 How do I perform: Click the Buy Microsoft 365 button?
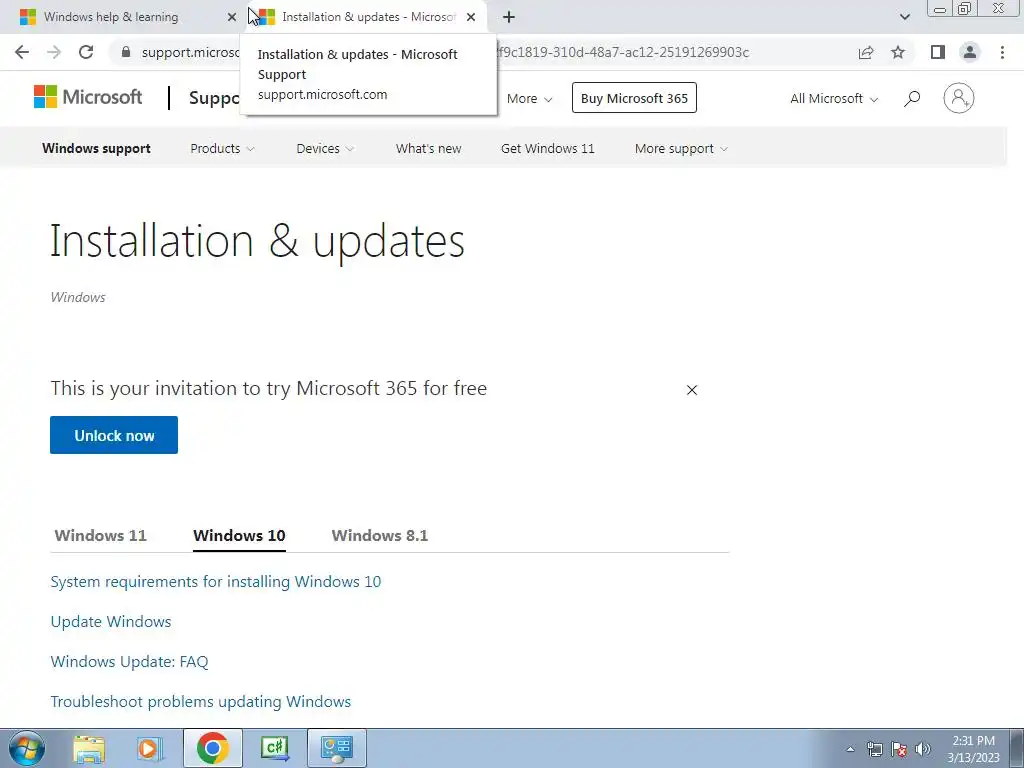(634, 98)
